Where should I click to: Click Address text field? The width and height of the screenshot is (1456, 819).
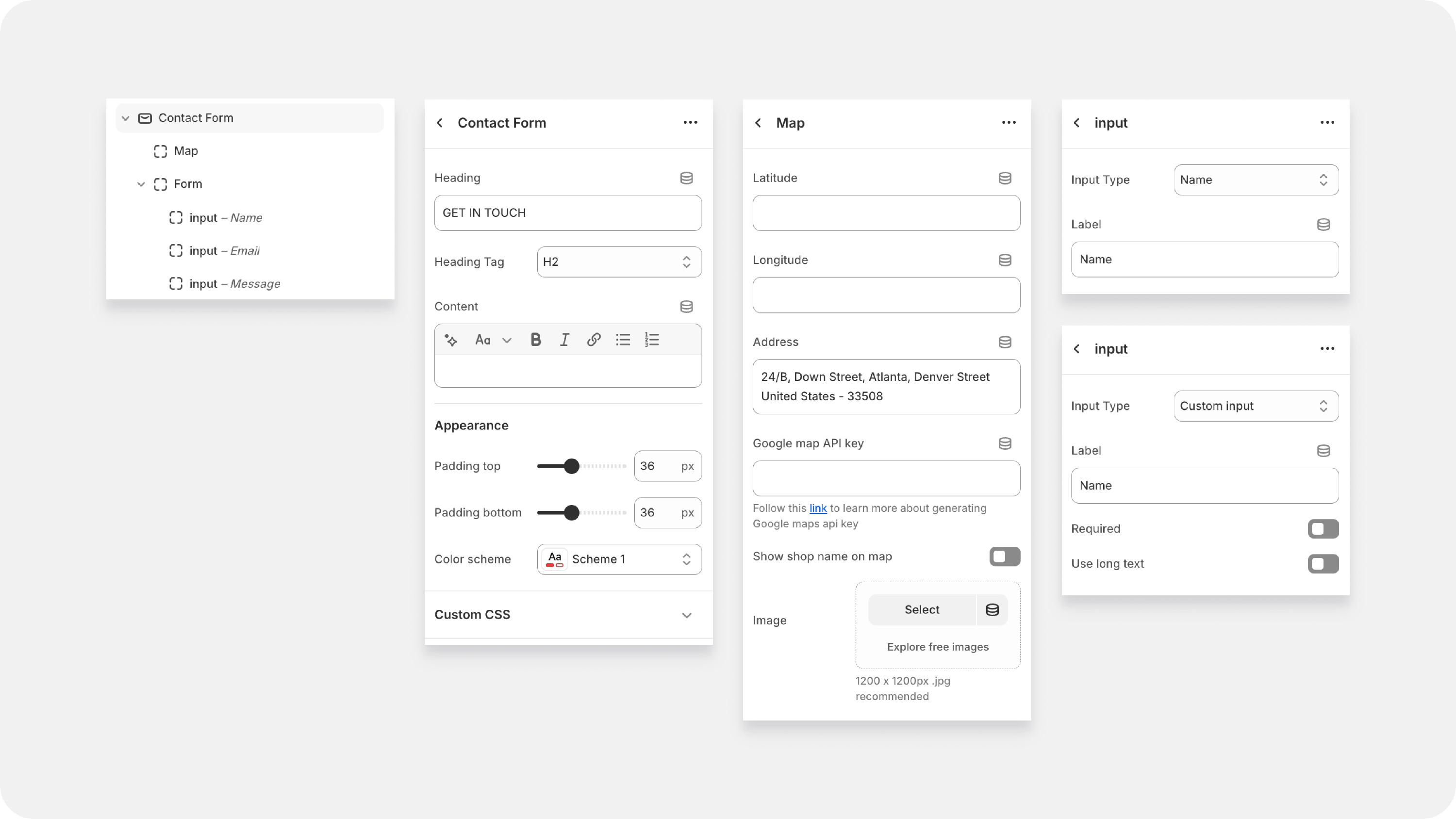(886, 387)
